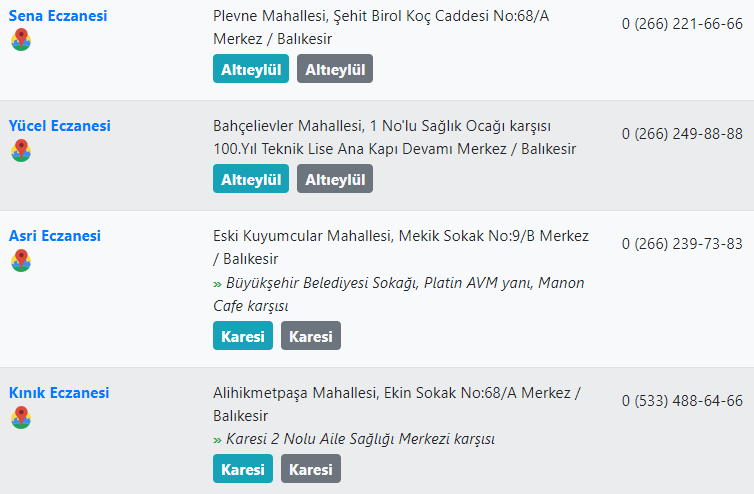Open map pin for Kınık Eczanesi
754x494 pixels.
tap(21, 417)
